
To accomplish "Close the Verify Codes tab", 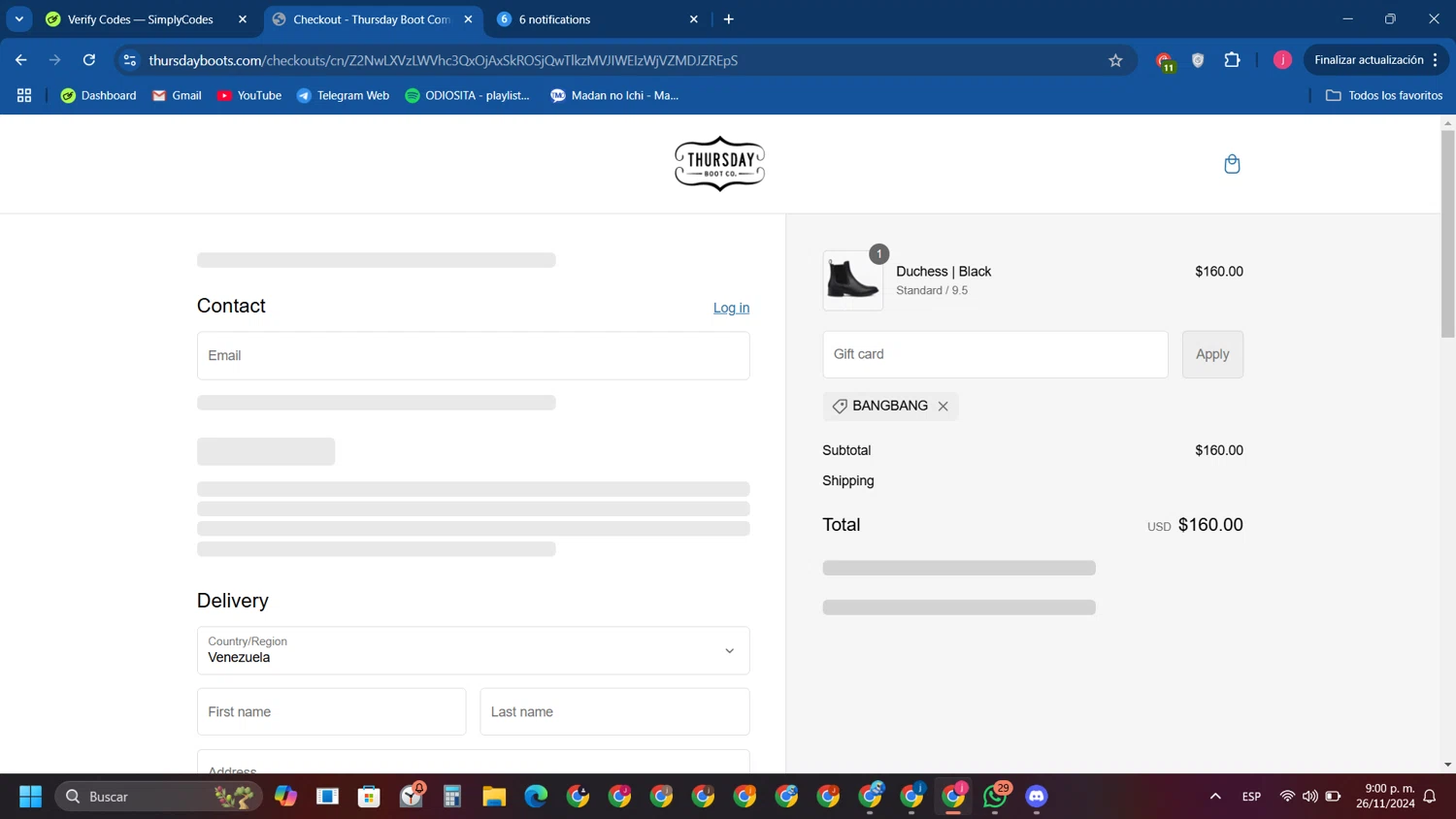I will [243, 19].
